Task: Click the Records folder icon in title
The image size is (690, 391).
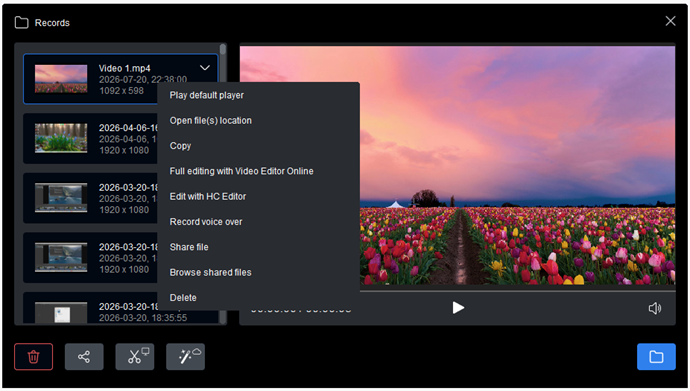Action: [22, 22]
